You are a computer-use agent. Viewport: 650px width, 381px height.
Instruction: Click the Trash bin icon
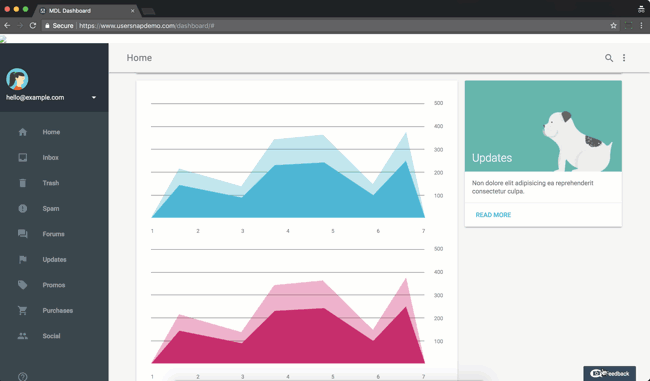click(x=23, y=183)
